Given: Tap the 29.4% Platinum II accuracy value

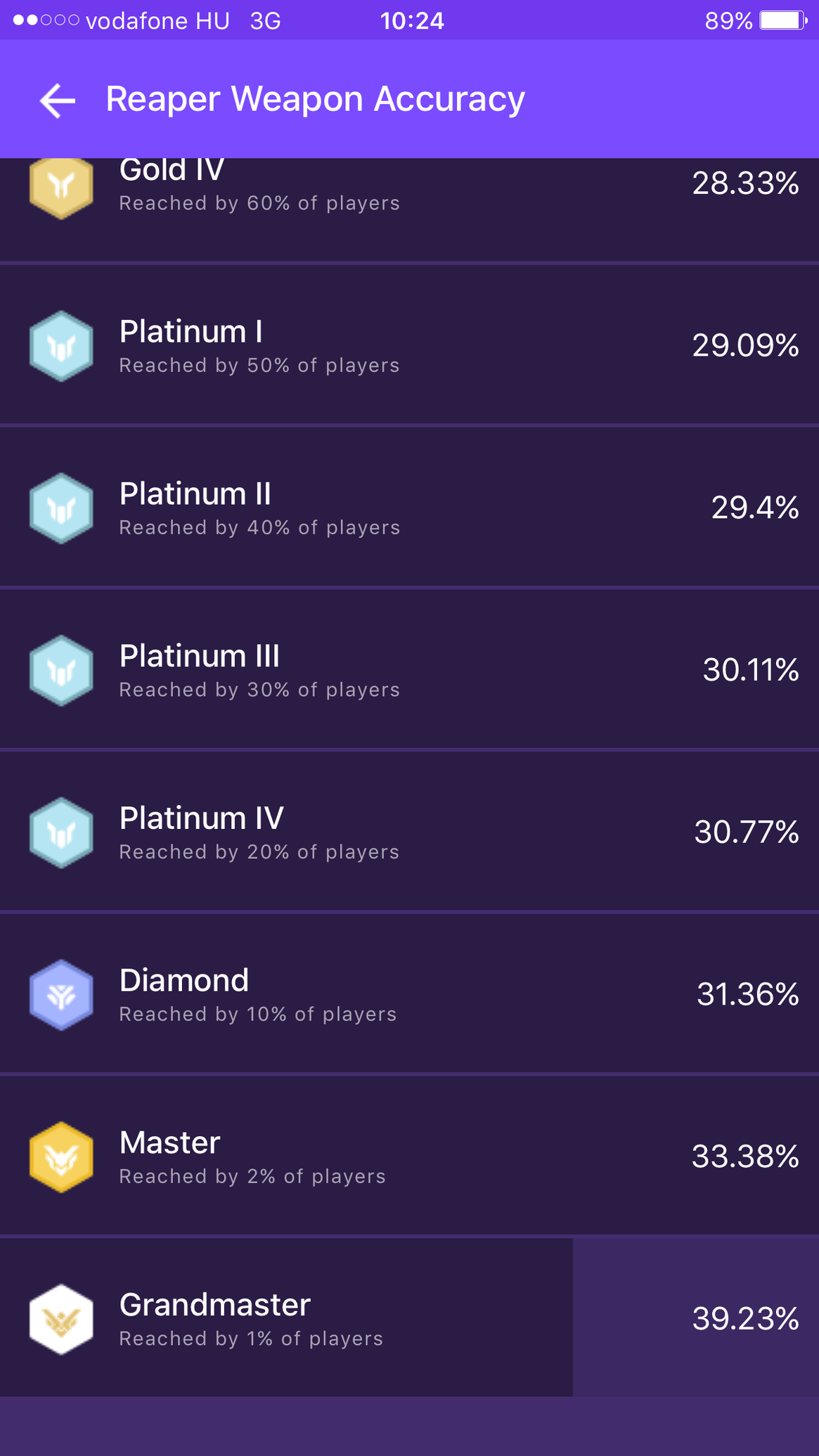Looking at the screenshot, I should point(754,508).
